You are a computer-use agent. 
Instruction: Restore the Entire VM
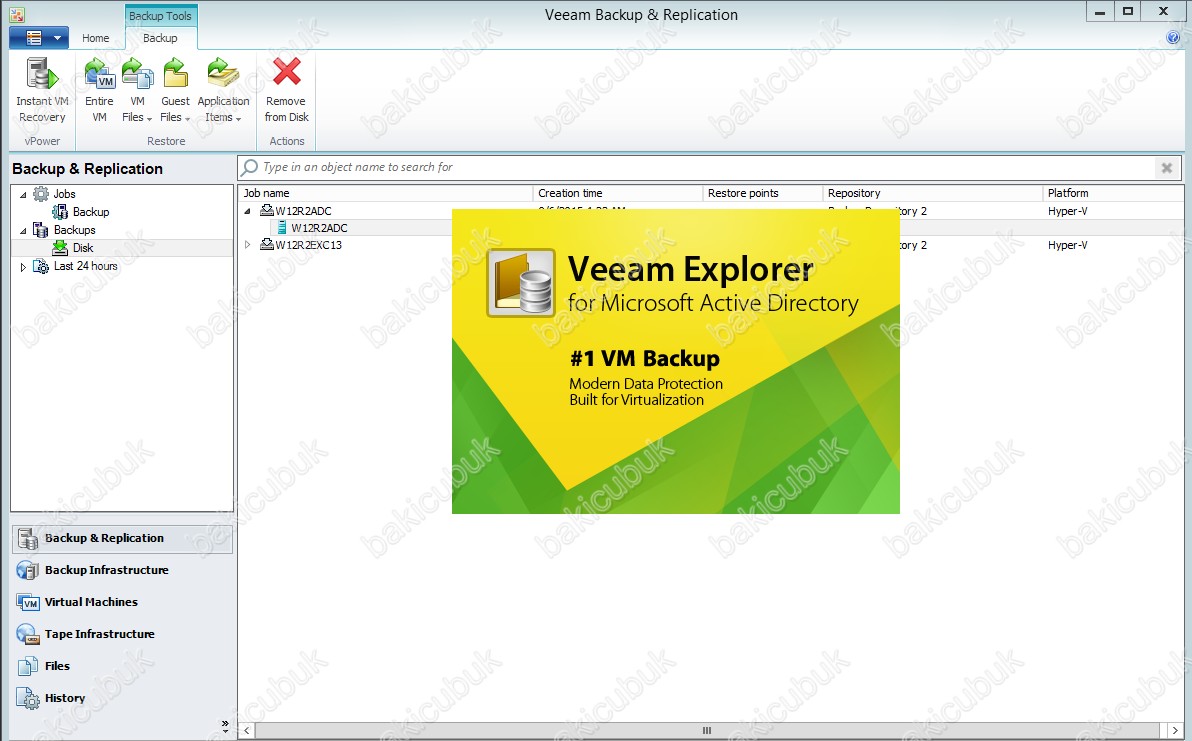[100, 90]
